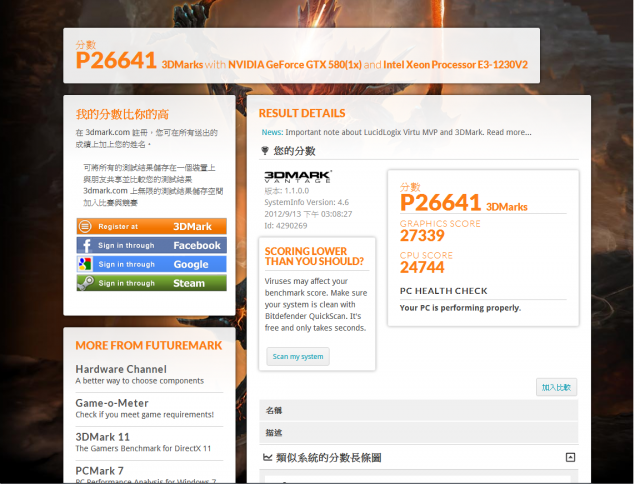Image resolution: width=640 pixels, height=484 pixels.
Task: Click the MORE FROM FUTUREMARK heading
Action: click(x=149, y=345)
